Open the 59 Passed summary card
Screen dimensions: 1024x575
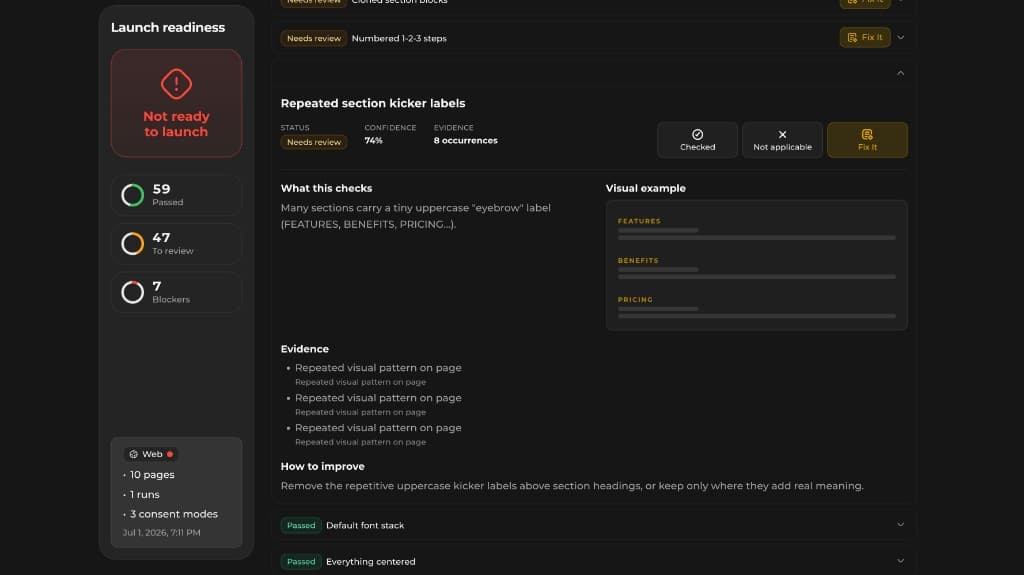click(x=176, y=195)
